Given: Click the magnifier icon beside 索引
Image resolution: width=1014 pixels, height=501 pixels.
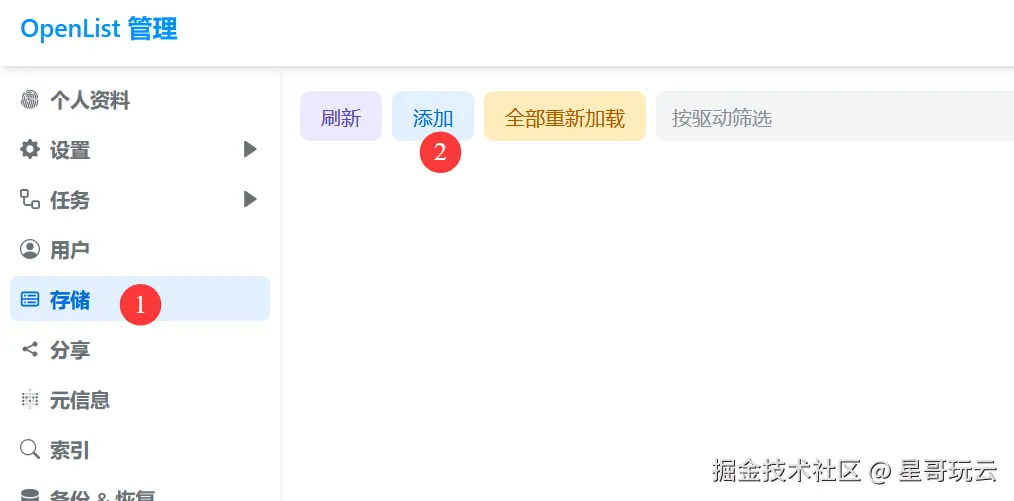Looking at the screenshot, I should click(x=30, y=449).
